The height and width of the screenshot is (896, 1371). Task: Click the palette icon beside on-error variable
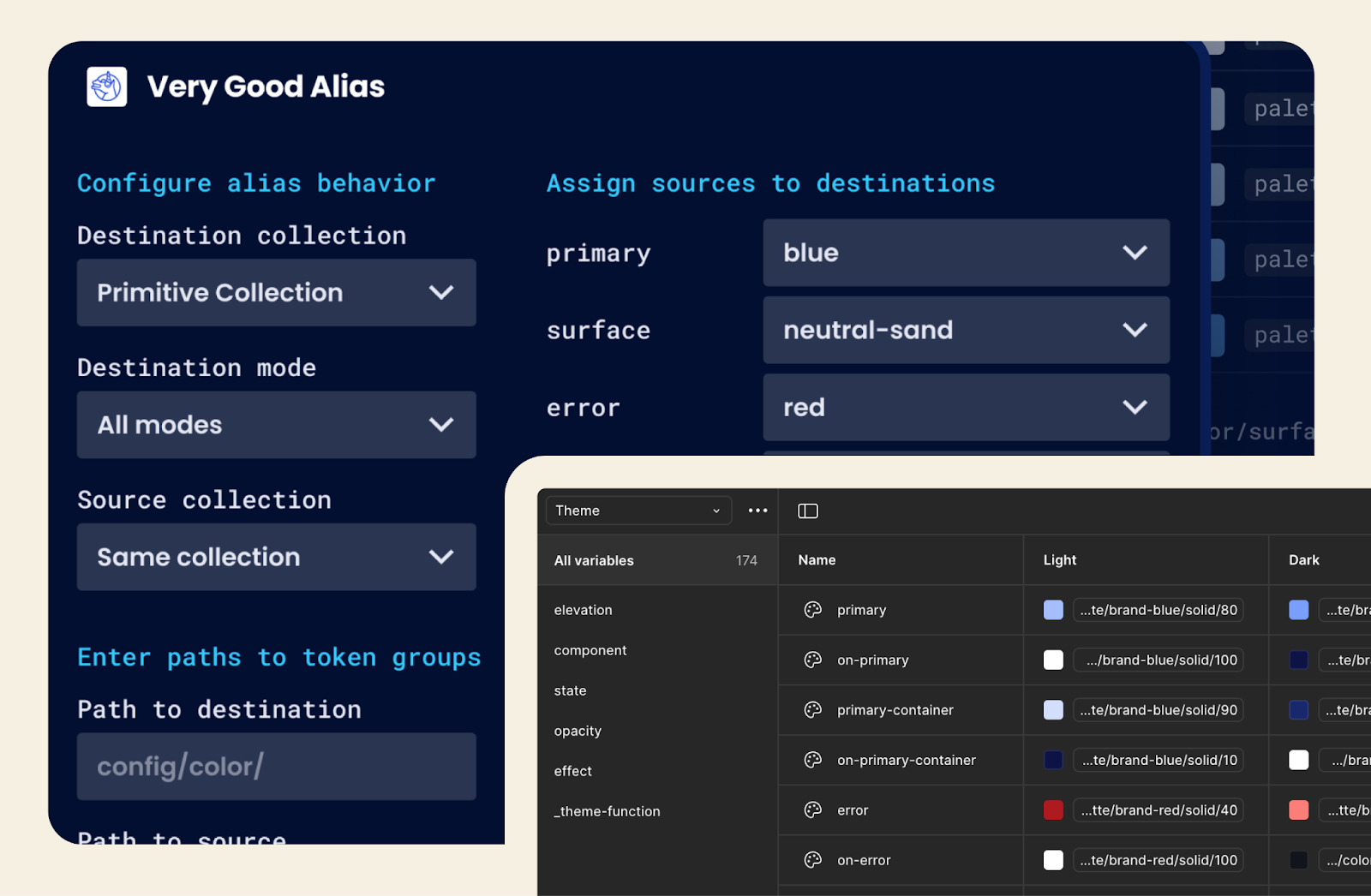tap(813, 860)
